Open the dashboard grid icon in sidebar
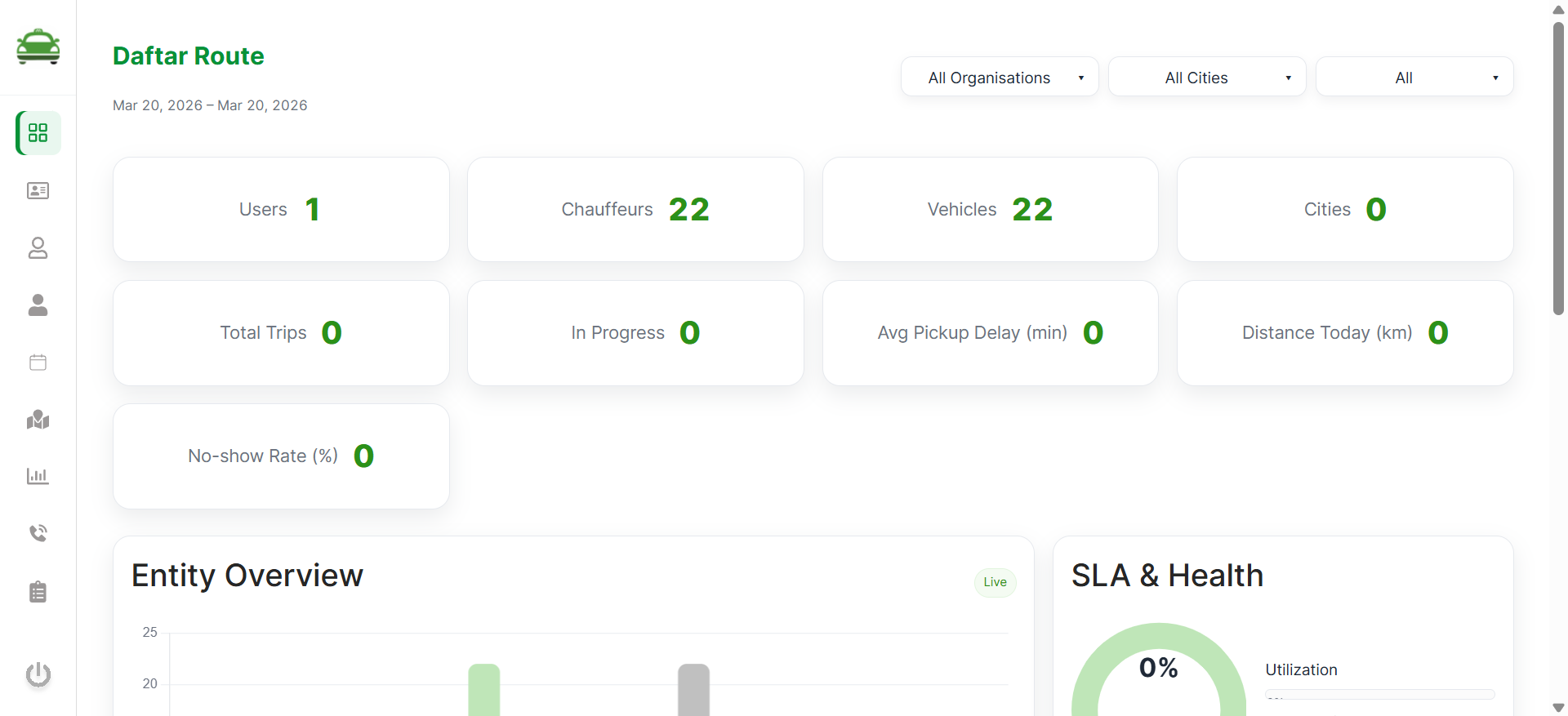Viewport: 1568px width, 716px height. (38, 133)
